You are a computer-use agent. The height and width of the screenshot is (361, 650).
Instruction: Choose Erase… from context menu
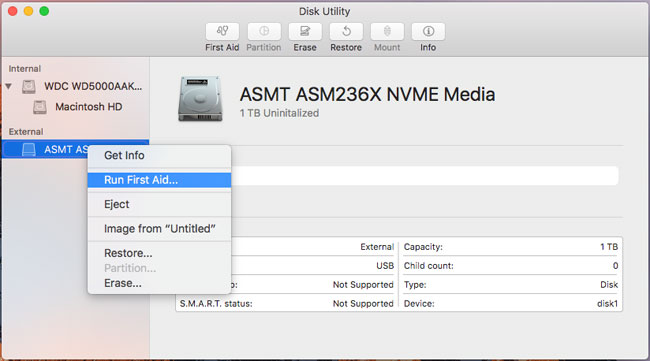coord(159,283)
